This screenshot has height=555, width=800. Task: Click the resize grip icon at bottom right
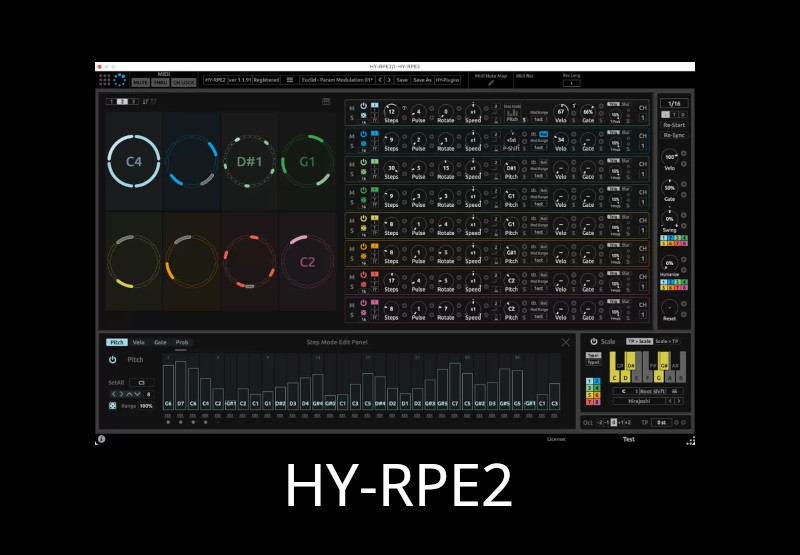[x=690, y=441]
